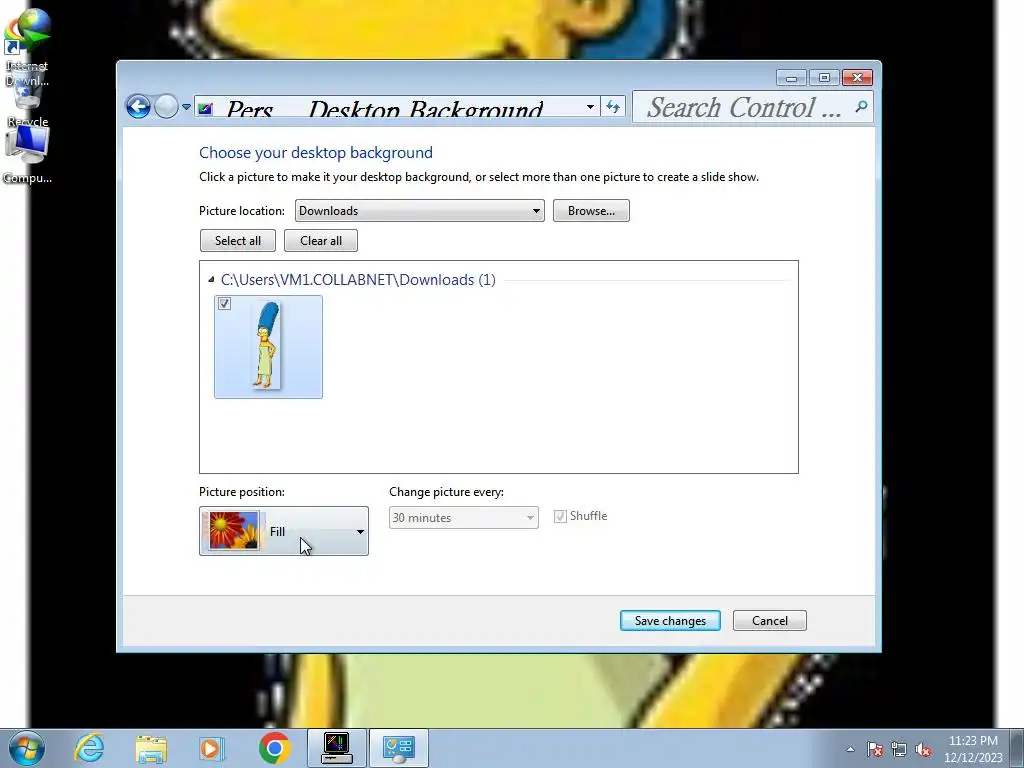Open the 30 minutes interval dropdown
1024x768 pixels.
click(464, 517)
